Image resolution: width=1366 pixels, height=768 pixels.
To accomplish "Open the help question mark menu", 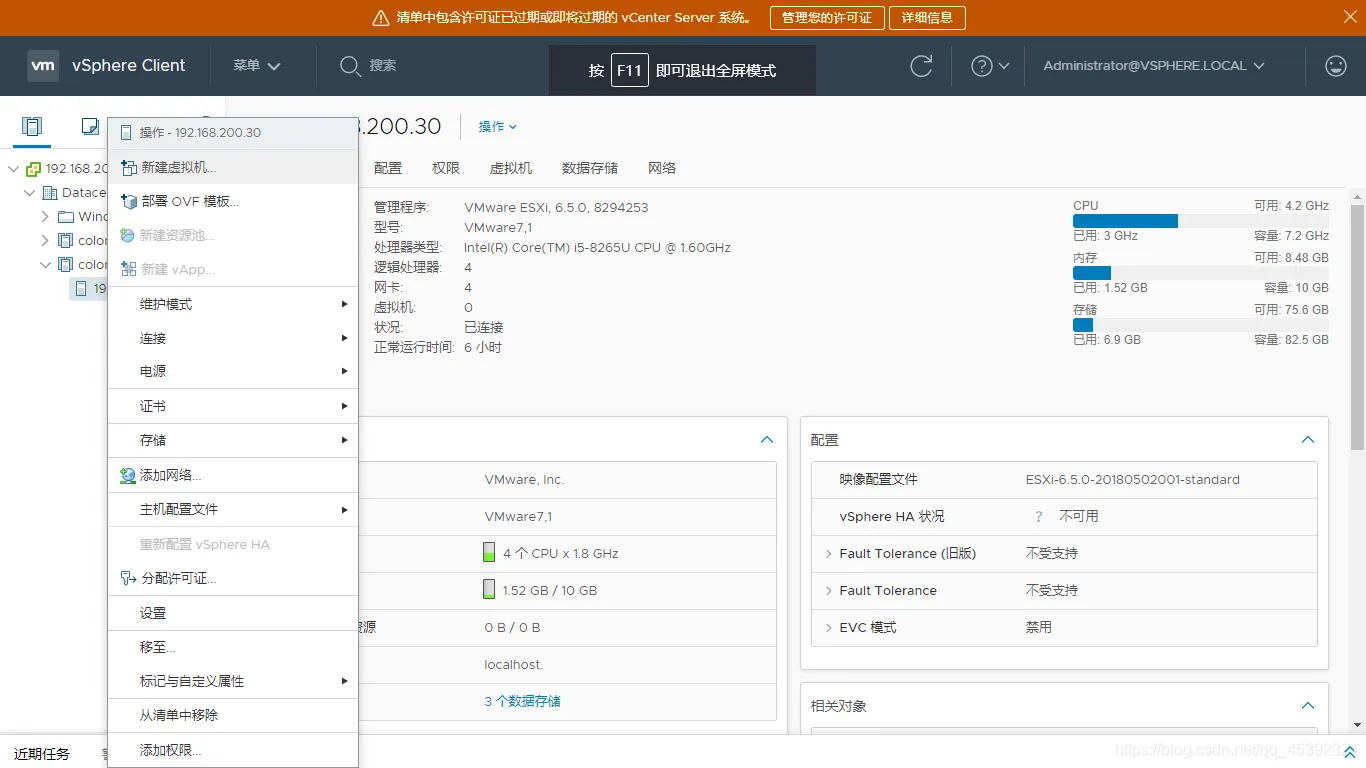I will [990, 66].
